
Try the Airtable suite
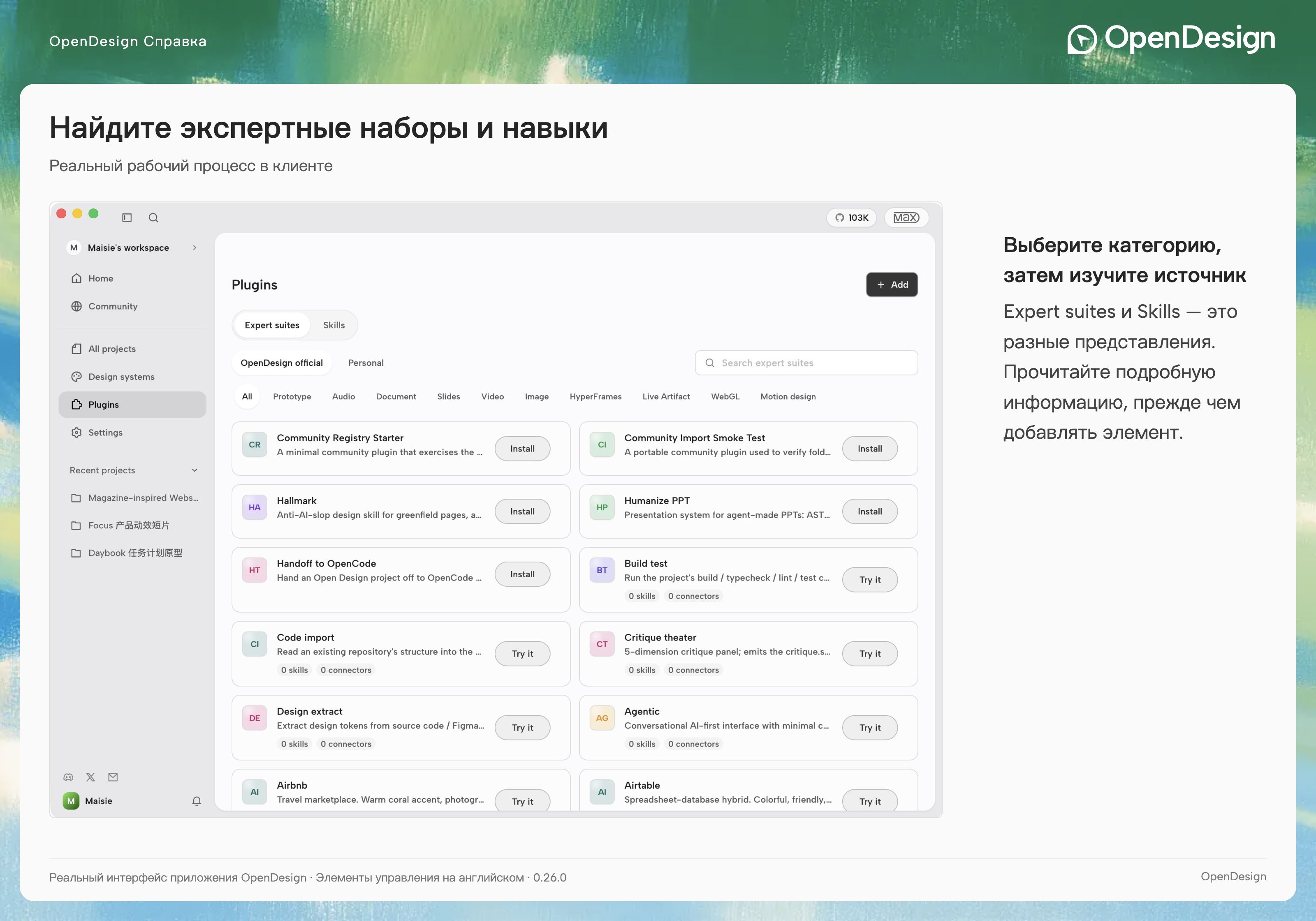[x=869, y=801]
